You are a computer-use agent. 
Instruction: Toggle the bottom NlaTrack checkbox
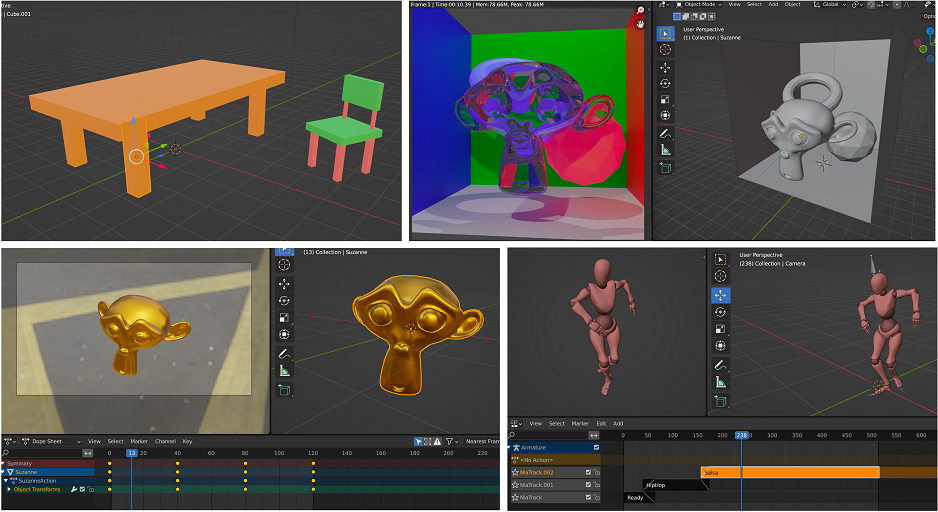point(589,498)
